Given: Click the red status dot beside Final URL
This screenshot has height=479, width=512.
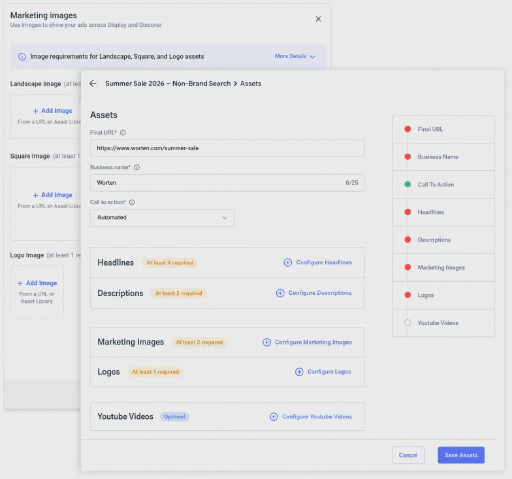Looking at the screenshot, I should [408, 129].
